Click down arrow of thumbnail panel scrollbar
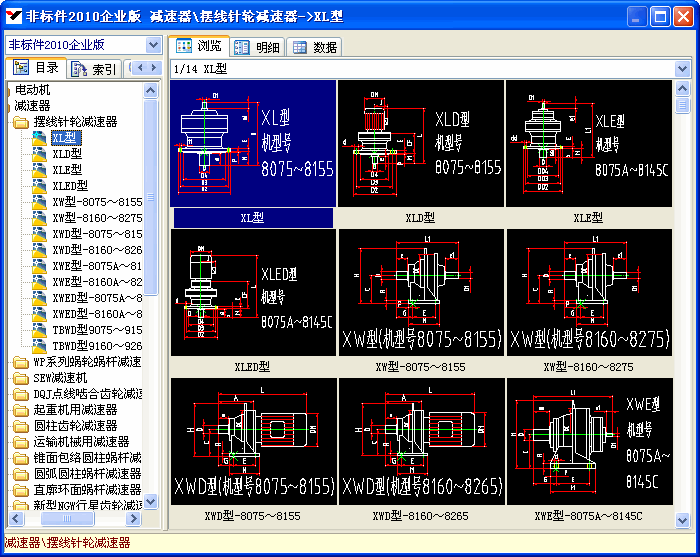Viewport: 700px width, 557px height. click(x=683, y=520)
